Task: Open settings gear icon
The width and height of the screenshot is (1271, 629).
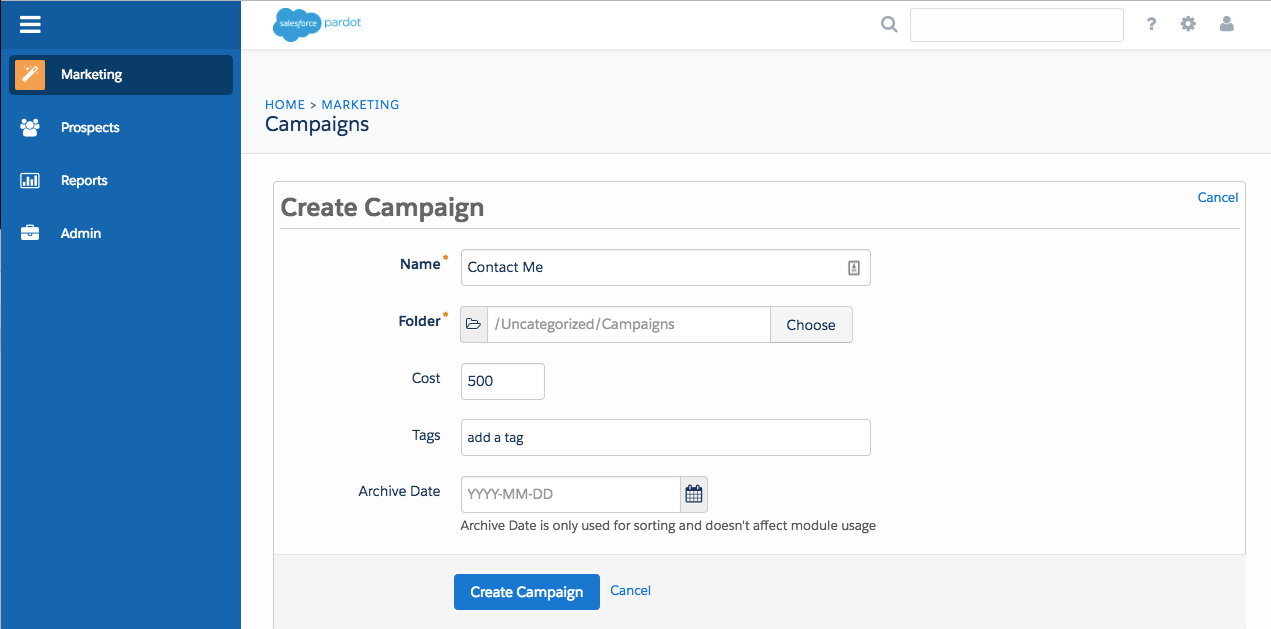Action: 1188,24
